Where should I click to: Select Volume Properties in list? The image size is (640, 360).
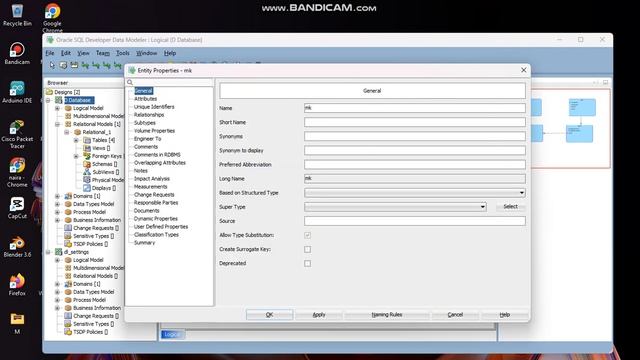(x=154, y=131)
